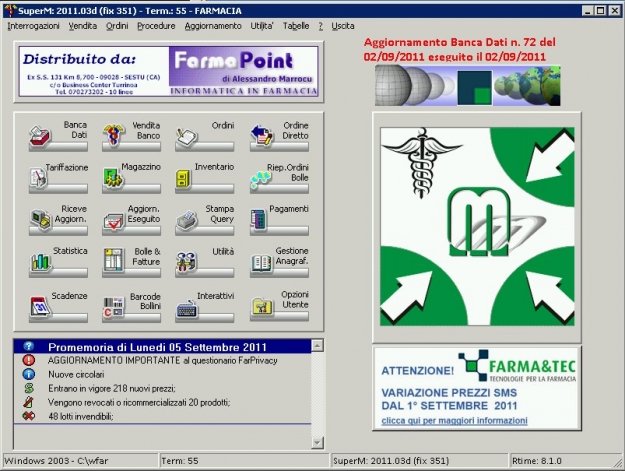Open the Ordini menu in menu bar
Image resolution: width=625 pixels, height=471 pixels.
coord(117,26)
